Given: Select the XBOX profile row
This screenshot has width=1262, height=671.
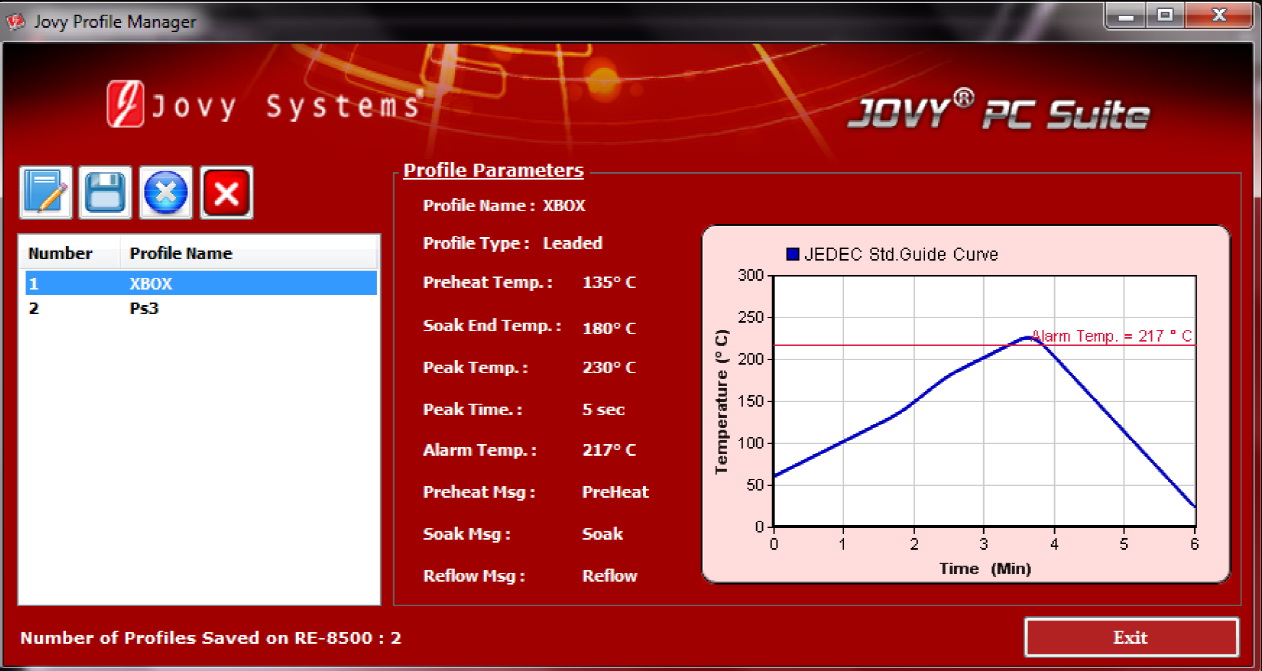Looking at the screenshot, I should (x=201, y=283).
